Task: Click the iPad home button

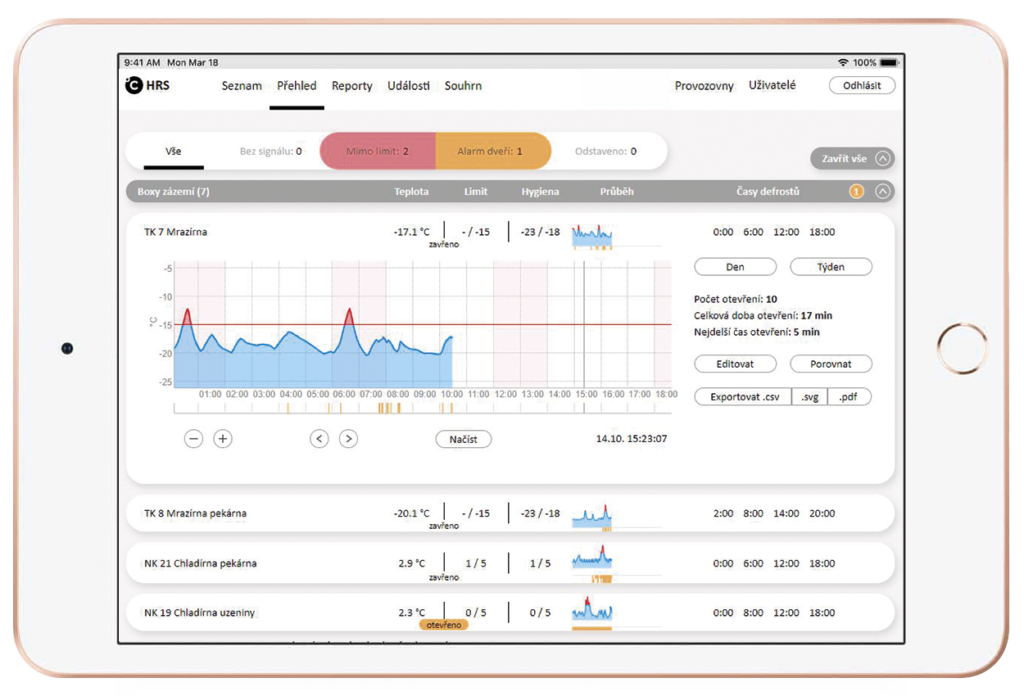Action: (x=962, y=348)
